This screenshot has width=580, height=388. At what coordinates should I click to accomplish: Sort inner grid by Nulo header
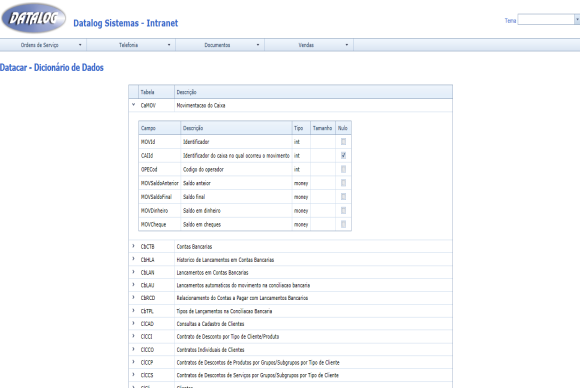pyautogui.click(x=343, y=128)
